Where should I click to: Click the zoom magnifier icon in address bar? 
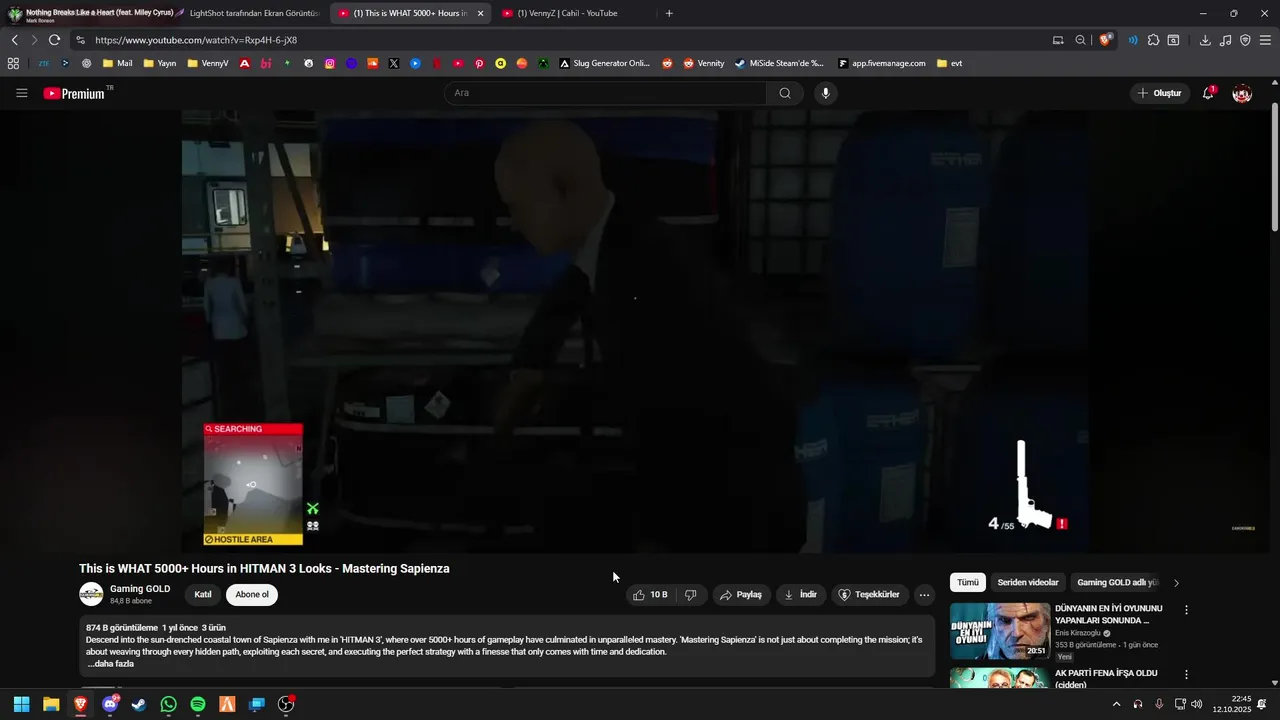pos(1080,40)
